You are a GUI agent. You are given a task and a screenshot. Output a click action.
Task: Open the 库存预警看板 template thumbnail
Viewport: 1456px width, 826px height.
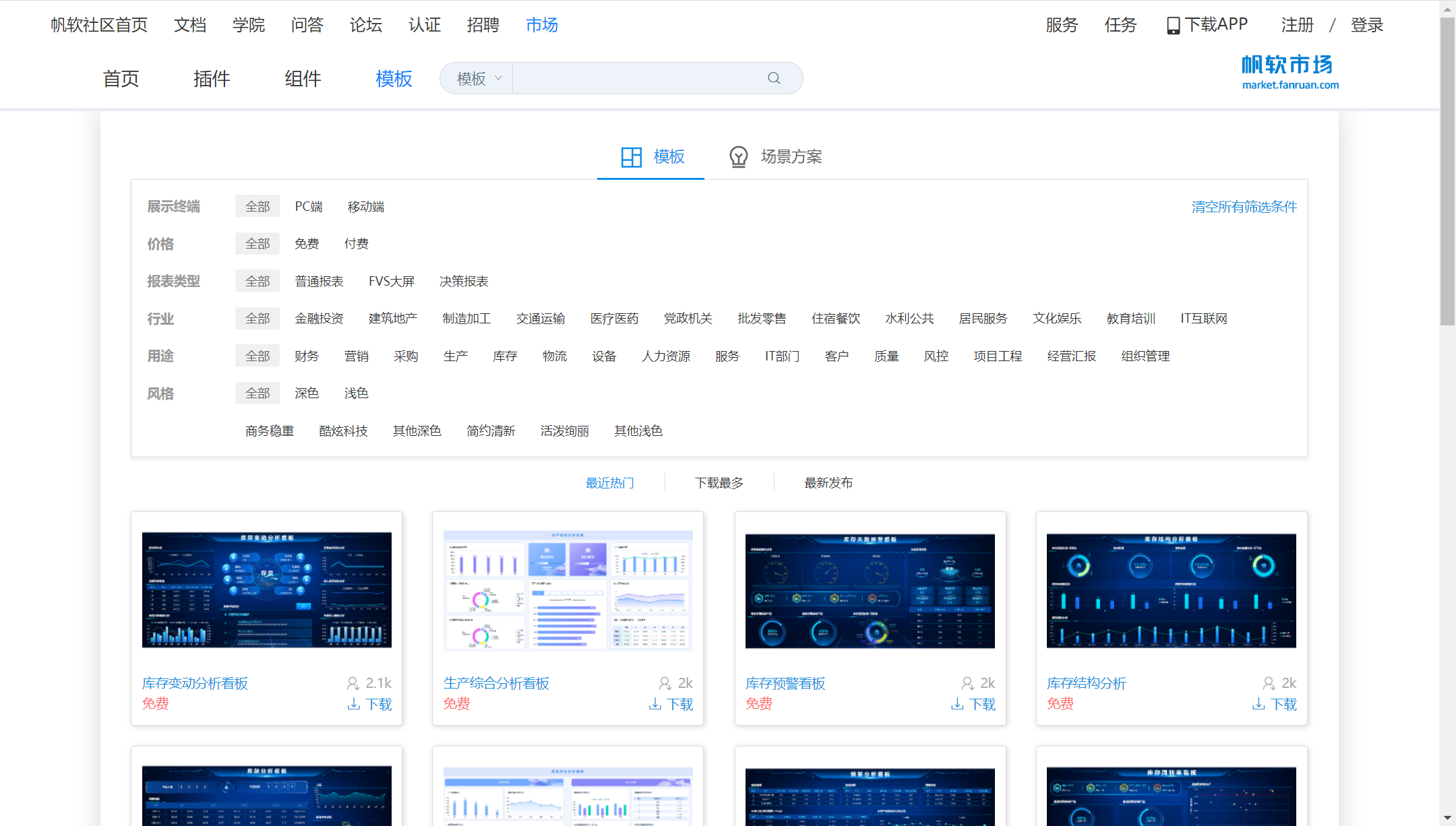tap(870, 591)
